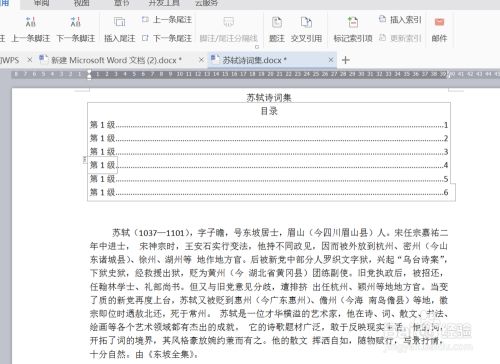The width and height of the screenshot is (500, 364).
Task: Click body line starting 年中进士
Action: (x=269, y=246)
